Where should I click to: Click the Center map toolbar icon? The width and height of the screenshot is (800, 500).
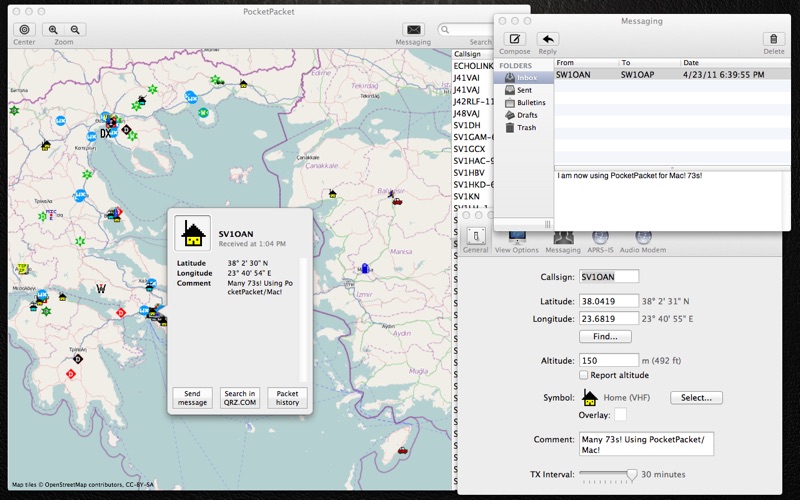(x=25, y=30)
